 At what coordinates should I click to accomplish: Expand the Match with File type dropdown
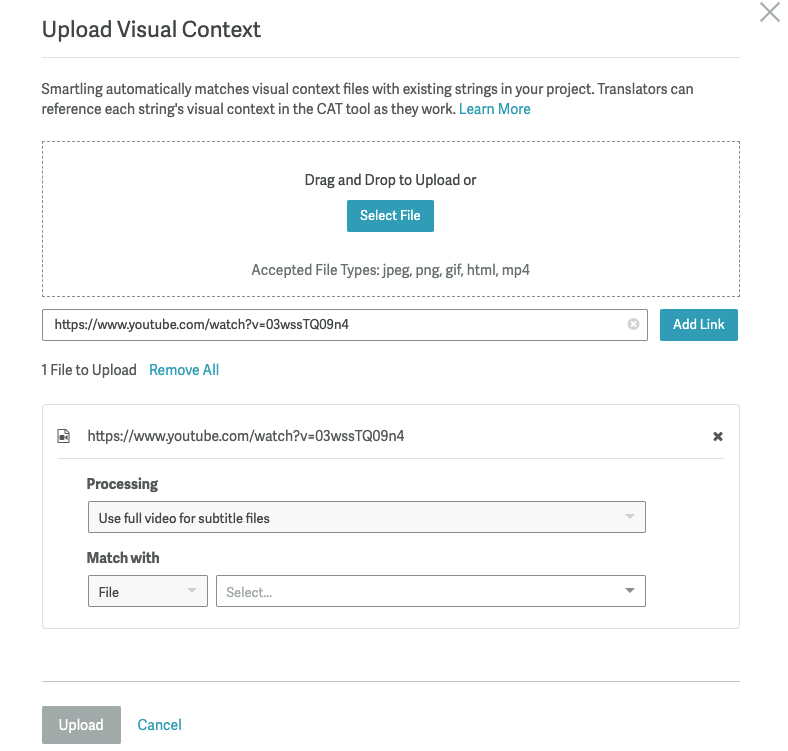coord(147,592)
